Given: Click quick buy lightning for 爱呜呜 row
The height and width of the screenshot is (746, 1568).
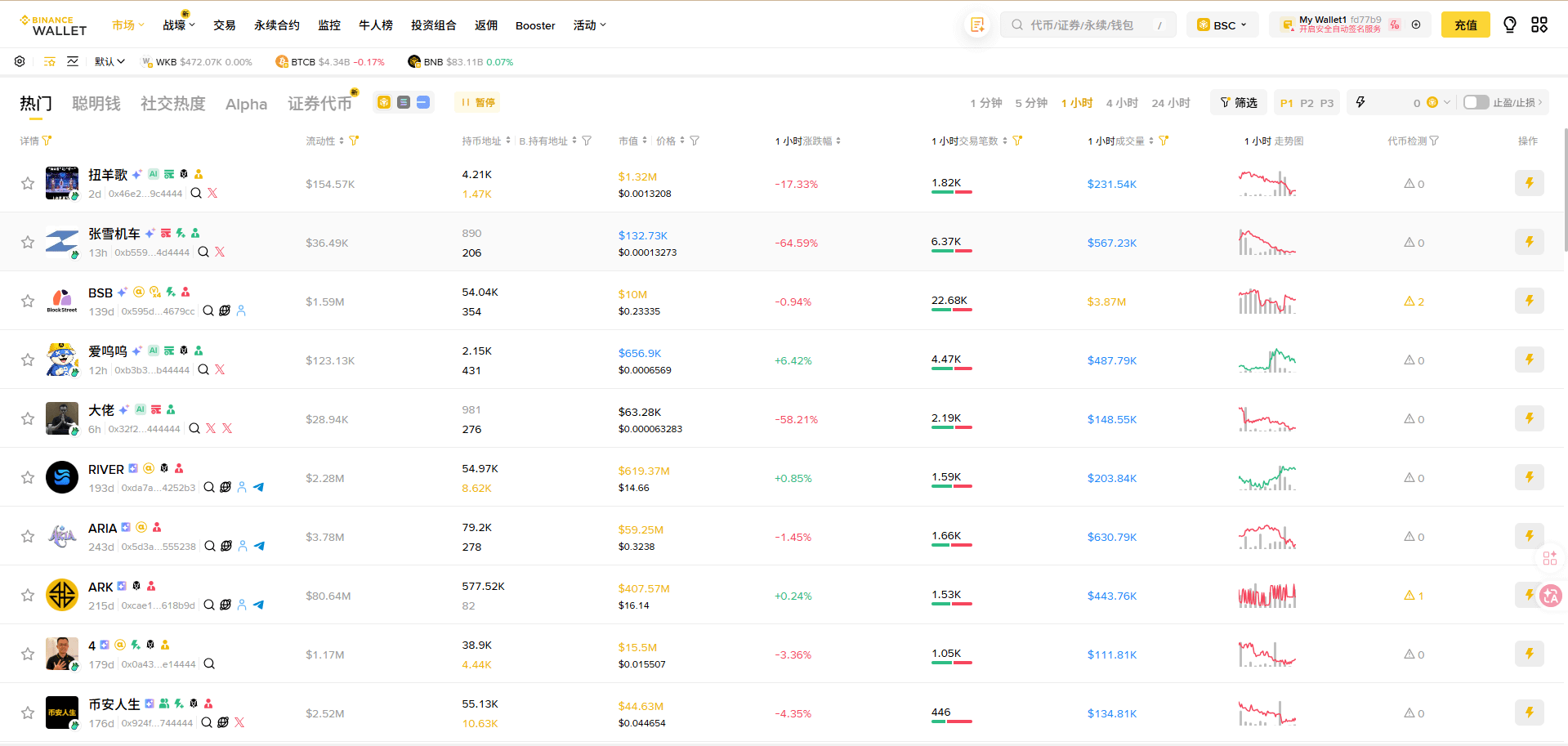Looking at the screenshot, I should coord(1530,360).
